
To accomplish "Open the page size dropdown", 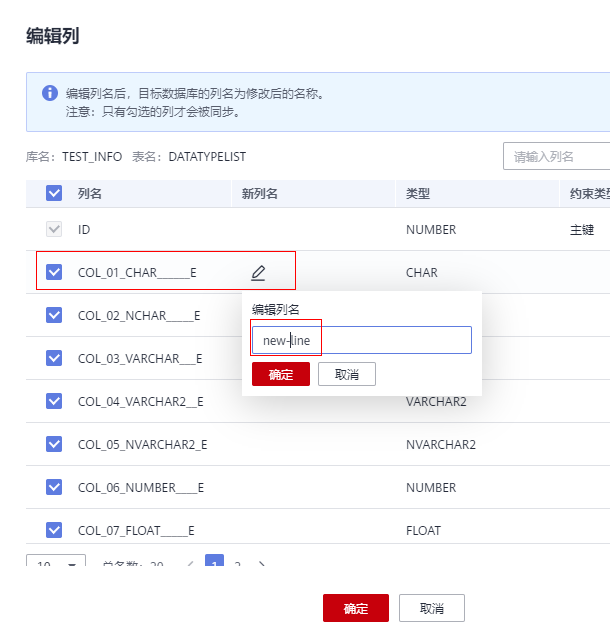I will (56, 565).
